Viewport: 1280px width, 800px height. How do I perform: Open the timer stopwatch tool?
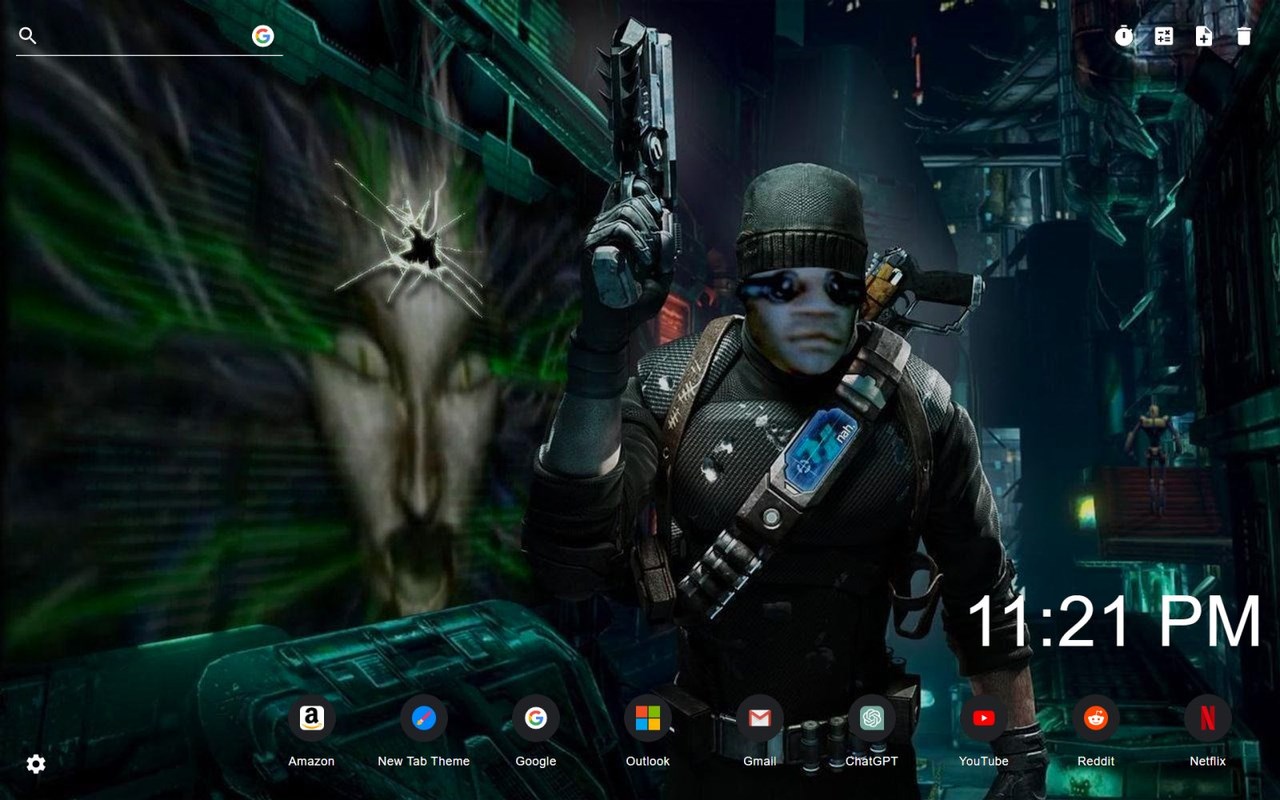click(1124, 36)
